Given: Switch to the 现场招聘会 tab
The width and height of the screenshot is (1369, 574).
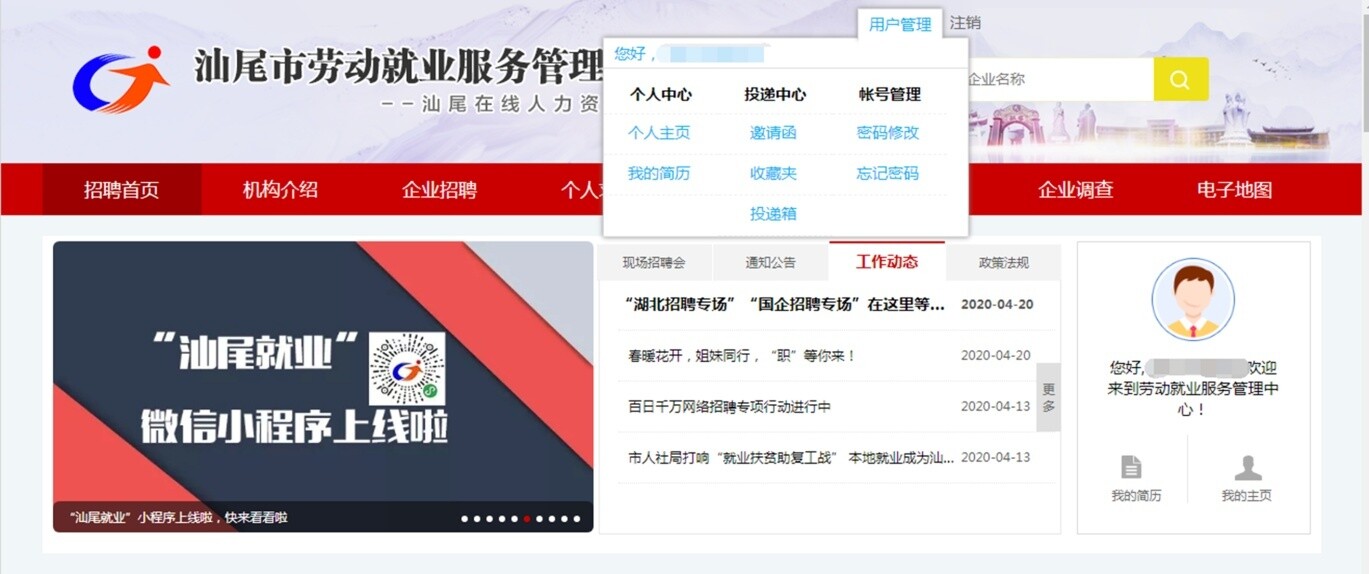Looking at the screenshot, I should pos(654,263).
